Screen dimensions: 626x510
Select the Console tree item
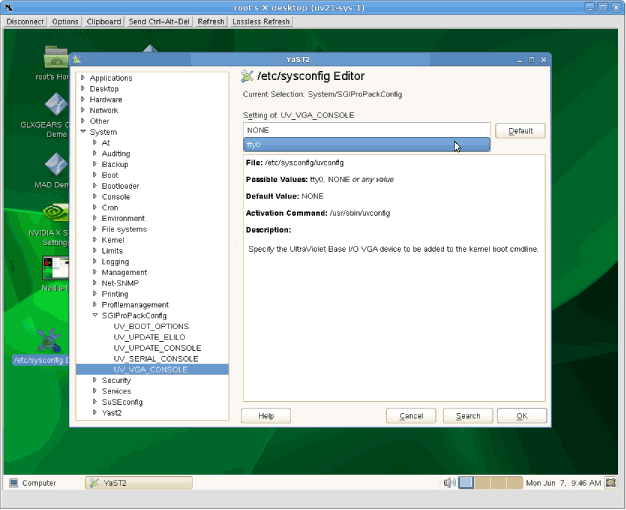(116, 197)
